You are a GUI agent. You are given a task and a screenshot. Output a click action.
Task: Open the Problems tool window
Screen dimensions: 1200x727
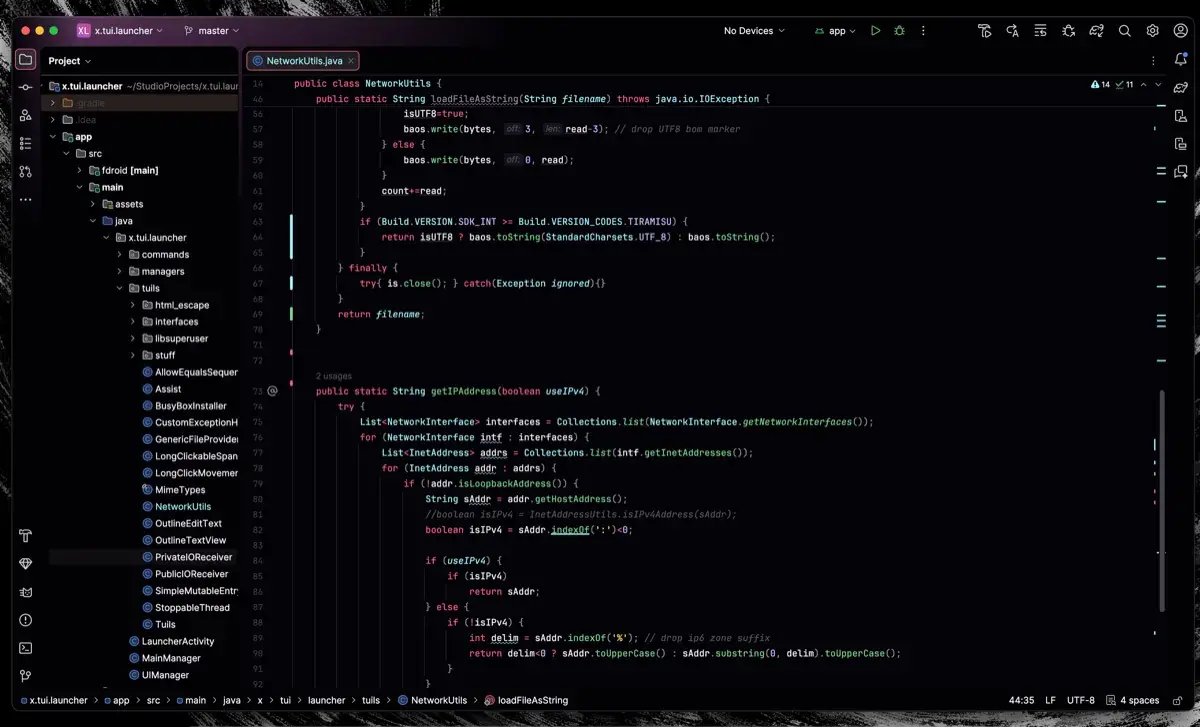point(26,620)
